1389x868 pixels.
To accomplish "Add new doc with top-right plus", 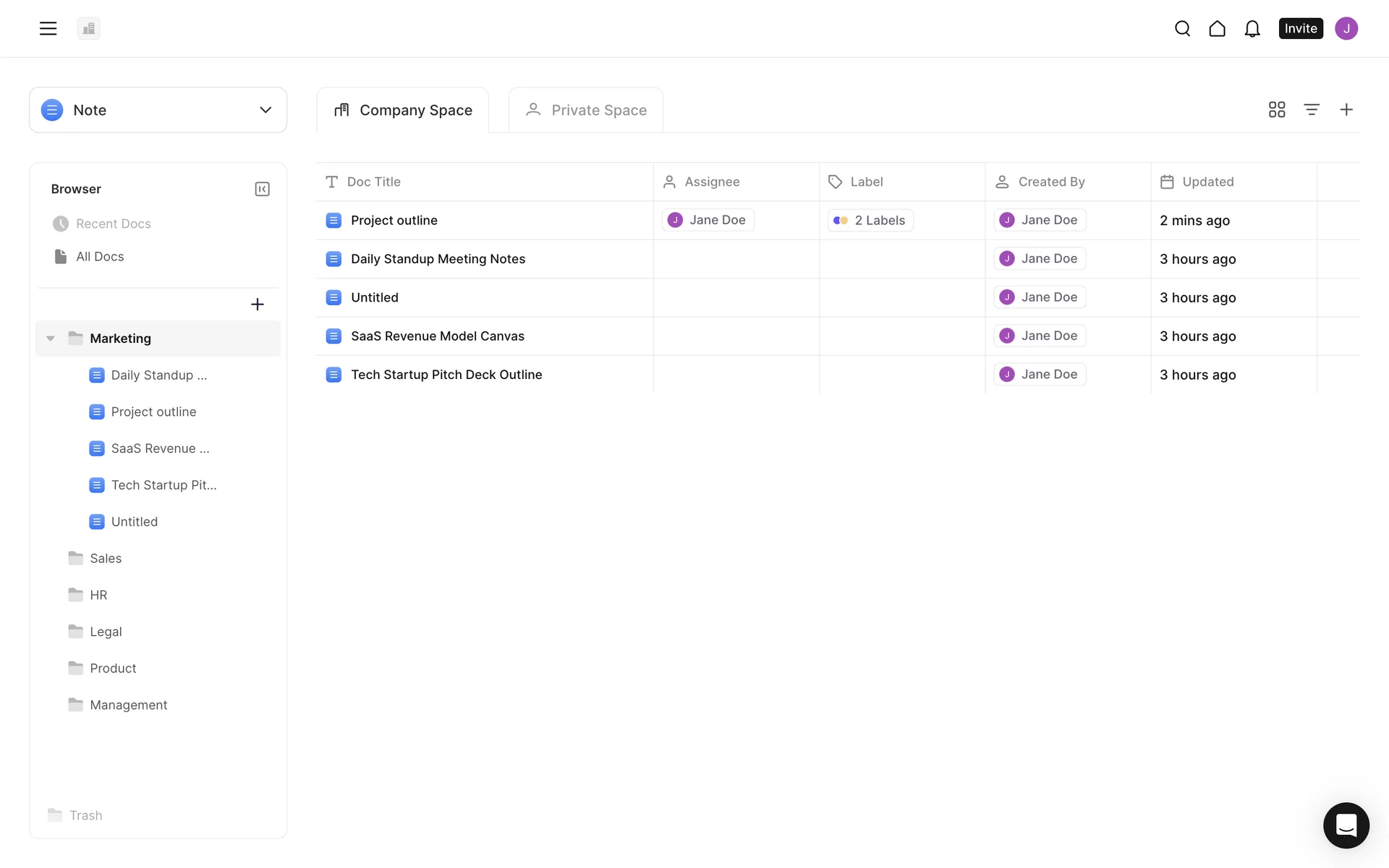I will [x=1346, y=109].
